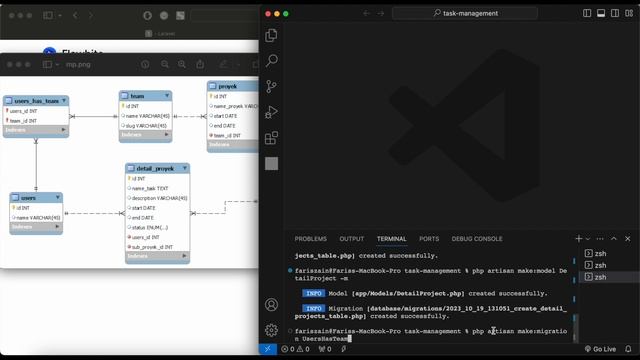Screen dimensions: 640x360
Task: Show inspector info in Preview window
Action: 145,64
